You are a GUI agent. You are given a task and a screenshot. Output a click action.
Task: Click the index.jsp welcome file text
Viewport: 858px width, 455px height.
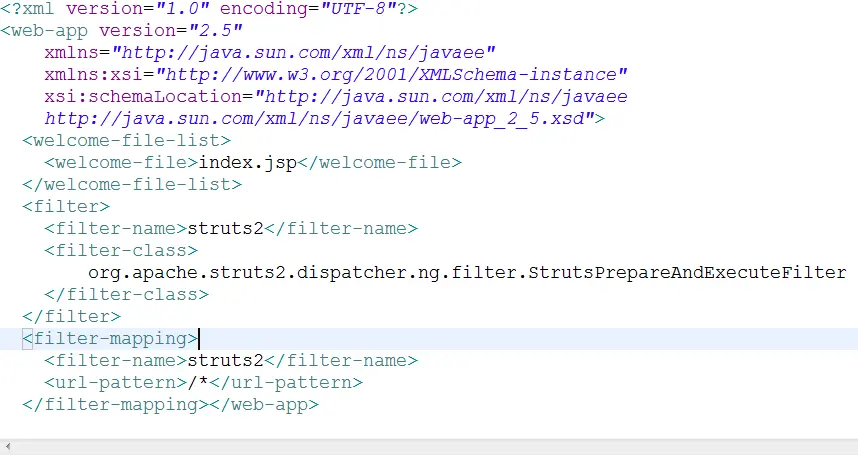tap(248, 162)
